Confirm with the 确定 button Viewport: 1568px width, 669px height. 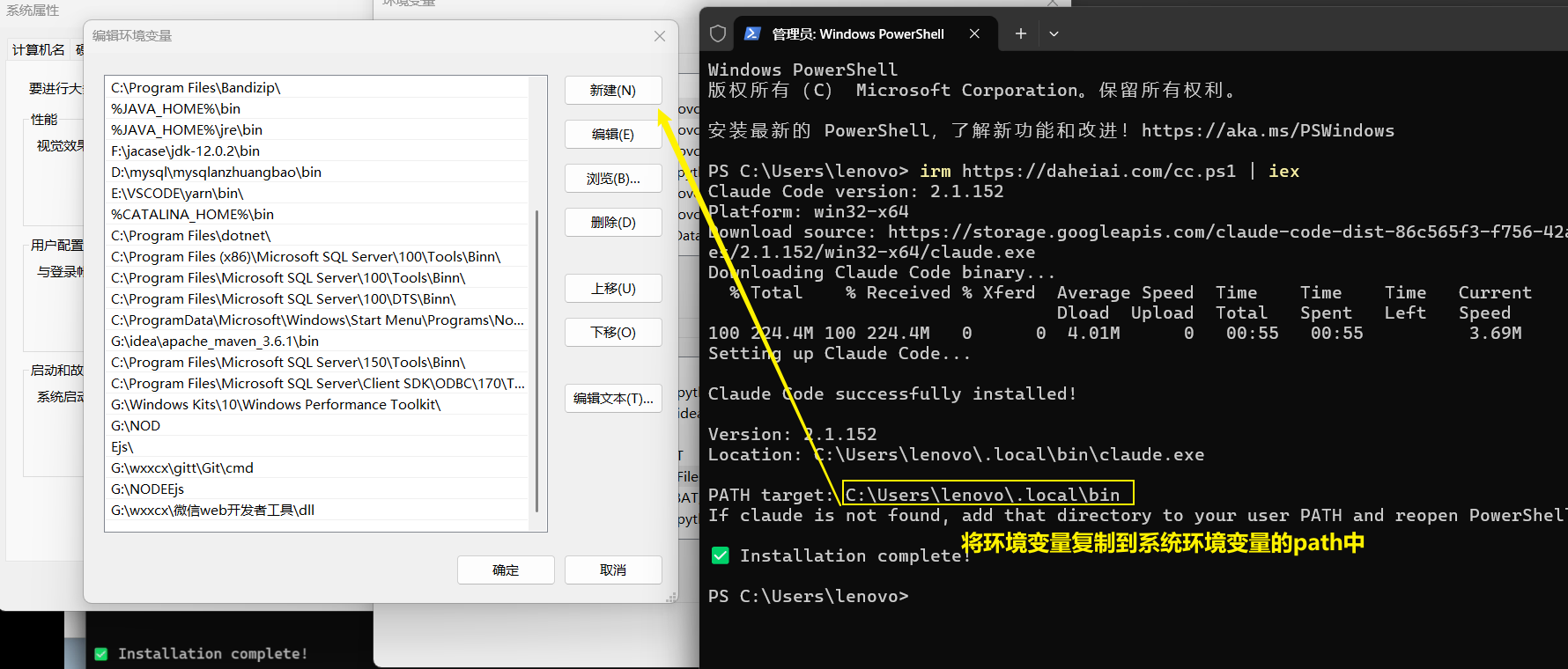click(506, 570)
